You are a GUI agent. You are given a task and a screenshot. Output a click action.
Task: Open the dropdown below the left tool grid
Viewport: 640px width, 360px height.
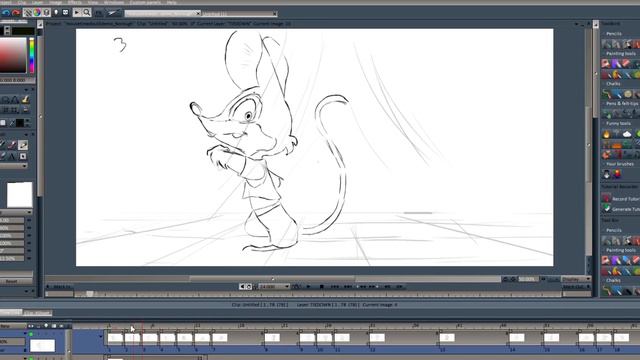14,166
